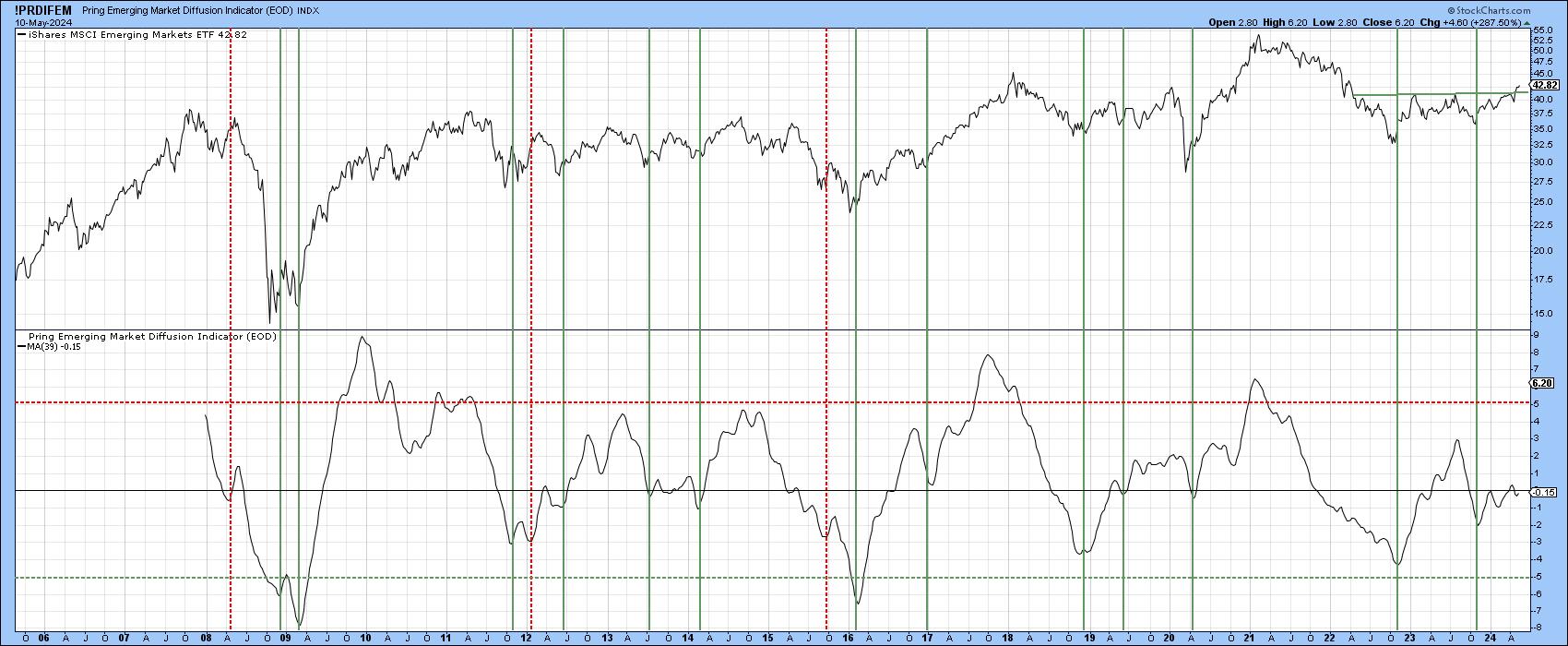This screenshot has width=1568, height=646.
Task: Click the 16 year label on the time axis
Action: (848, 638)
